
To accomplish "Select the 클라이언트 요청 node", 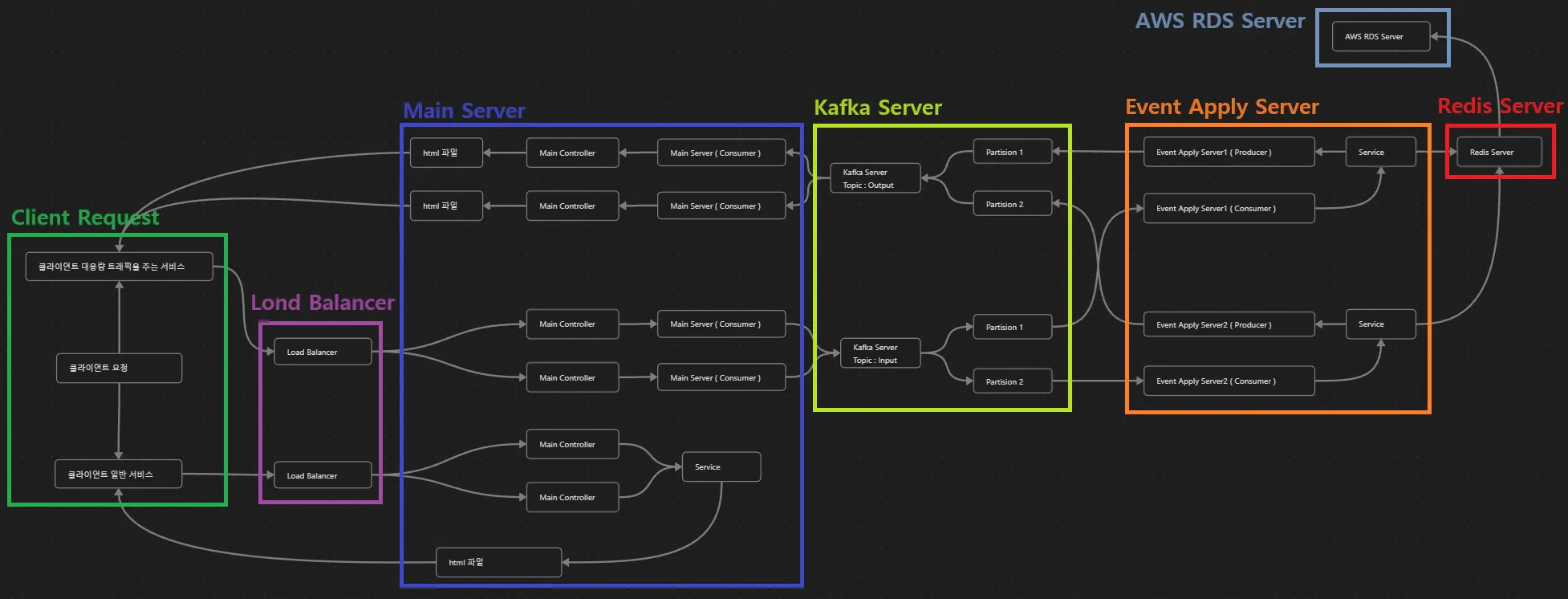I will coord(119,368).
